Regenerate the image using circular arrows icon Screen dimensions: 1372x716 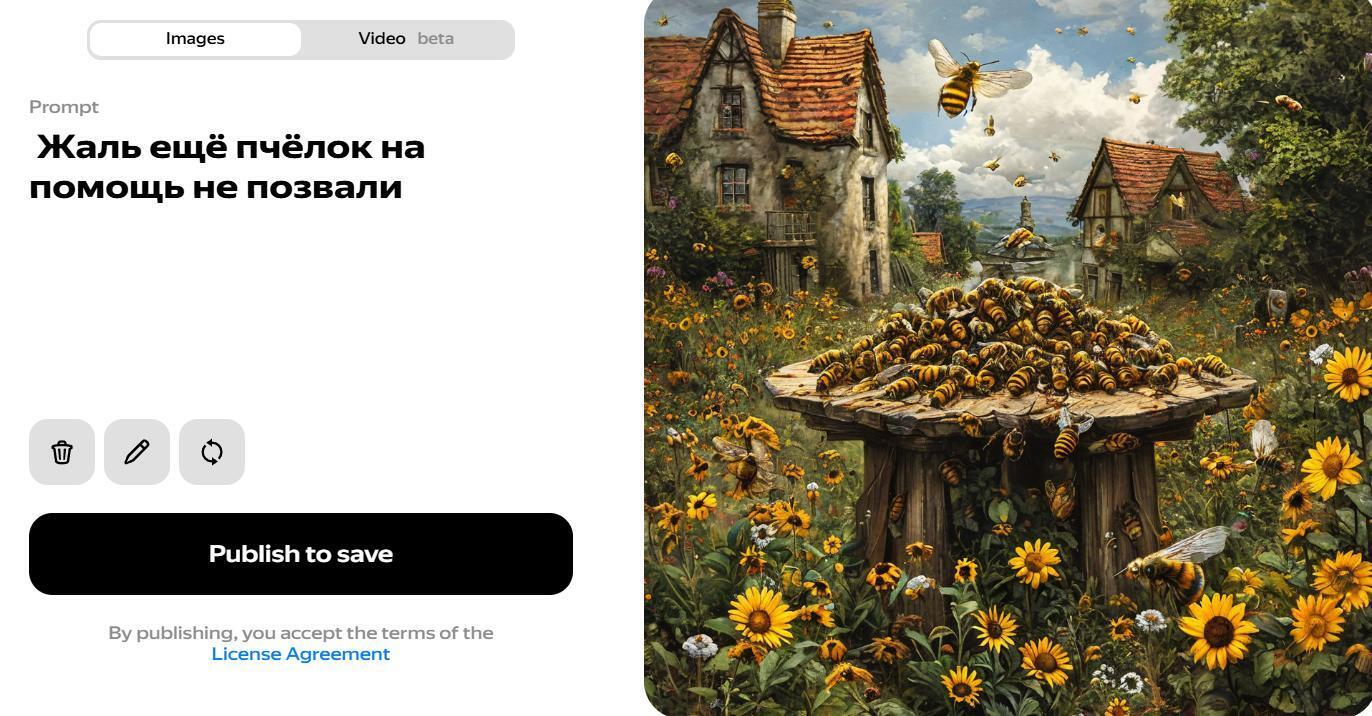pyautogui.click(x=212, y=452)
